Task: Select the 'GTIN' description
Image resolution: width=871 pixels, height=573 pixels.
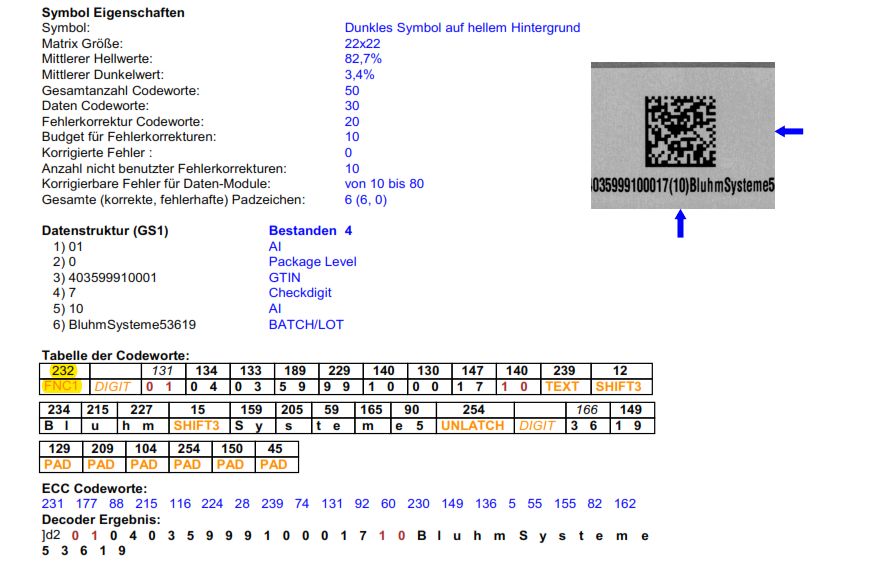Action: pos(284,278)
